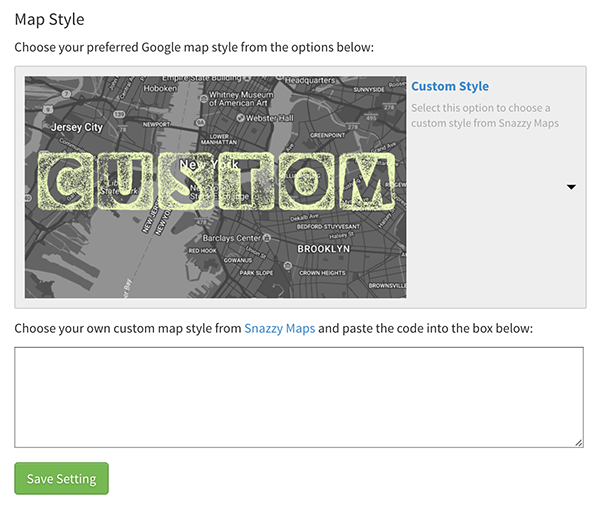The height and width of the screenshot is (507, 600).
Task: Click the Custom Style title link
Action: [450, 86]
